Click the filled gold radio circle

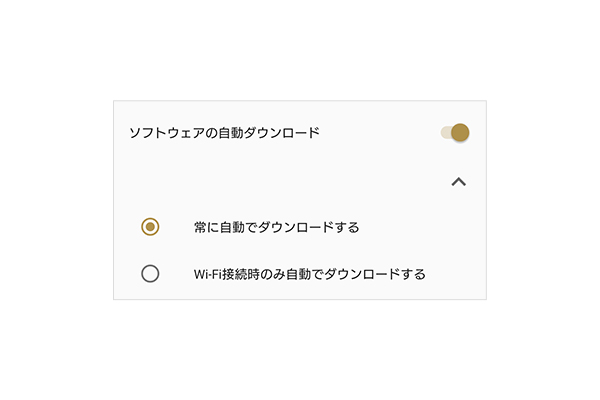tap(150, 227)
